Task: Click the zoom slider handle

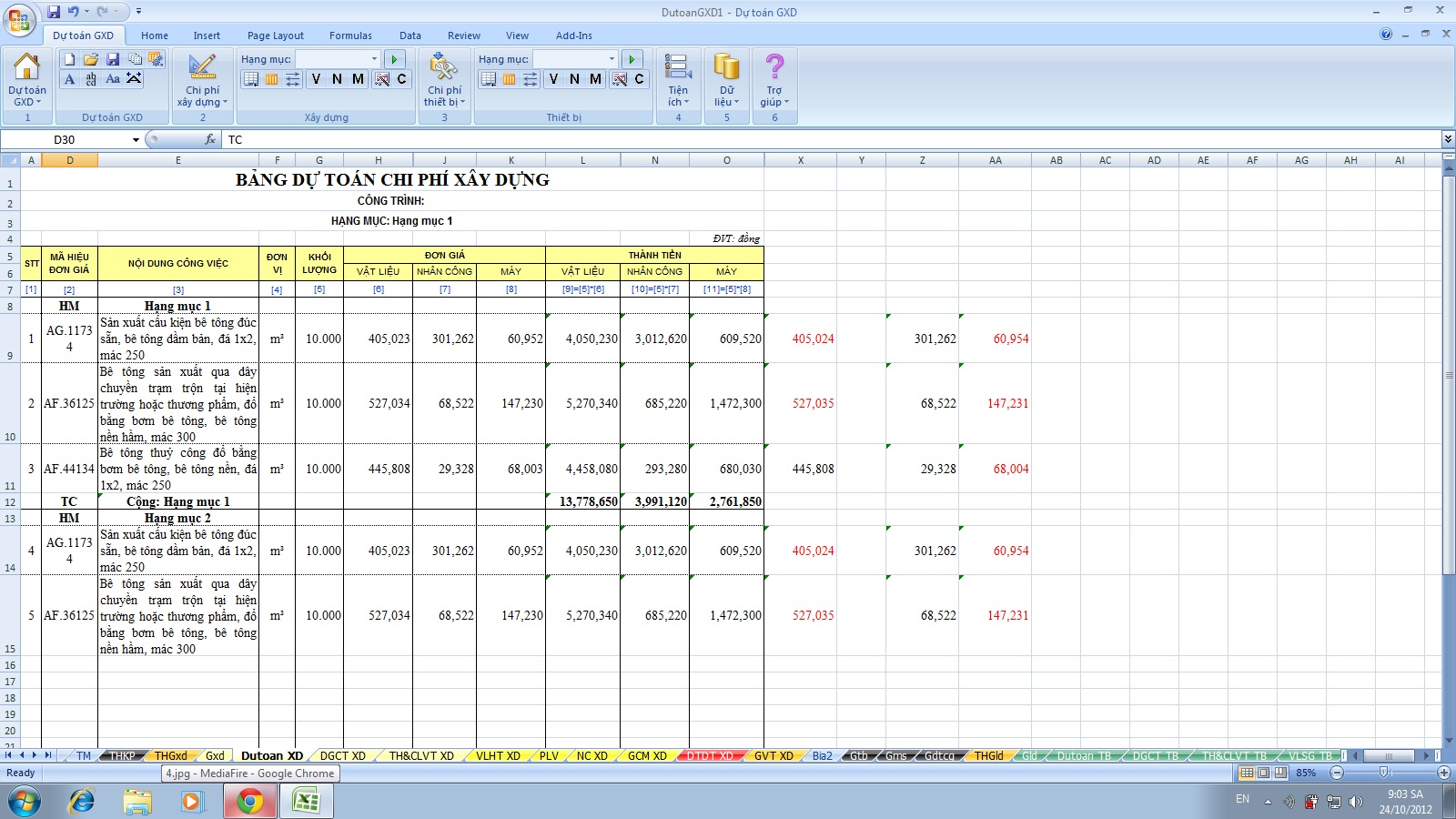Action: [1383, 773]
